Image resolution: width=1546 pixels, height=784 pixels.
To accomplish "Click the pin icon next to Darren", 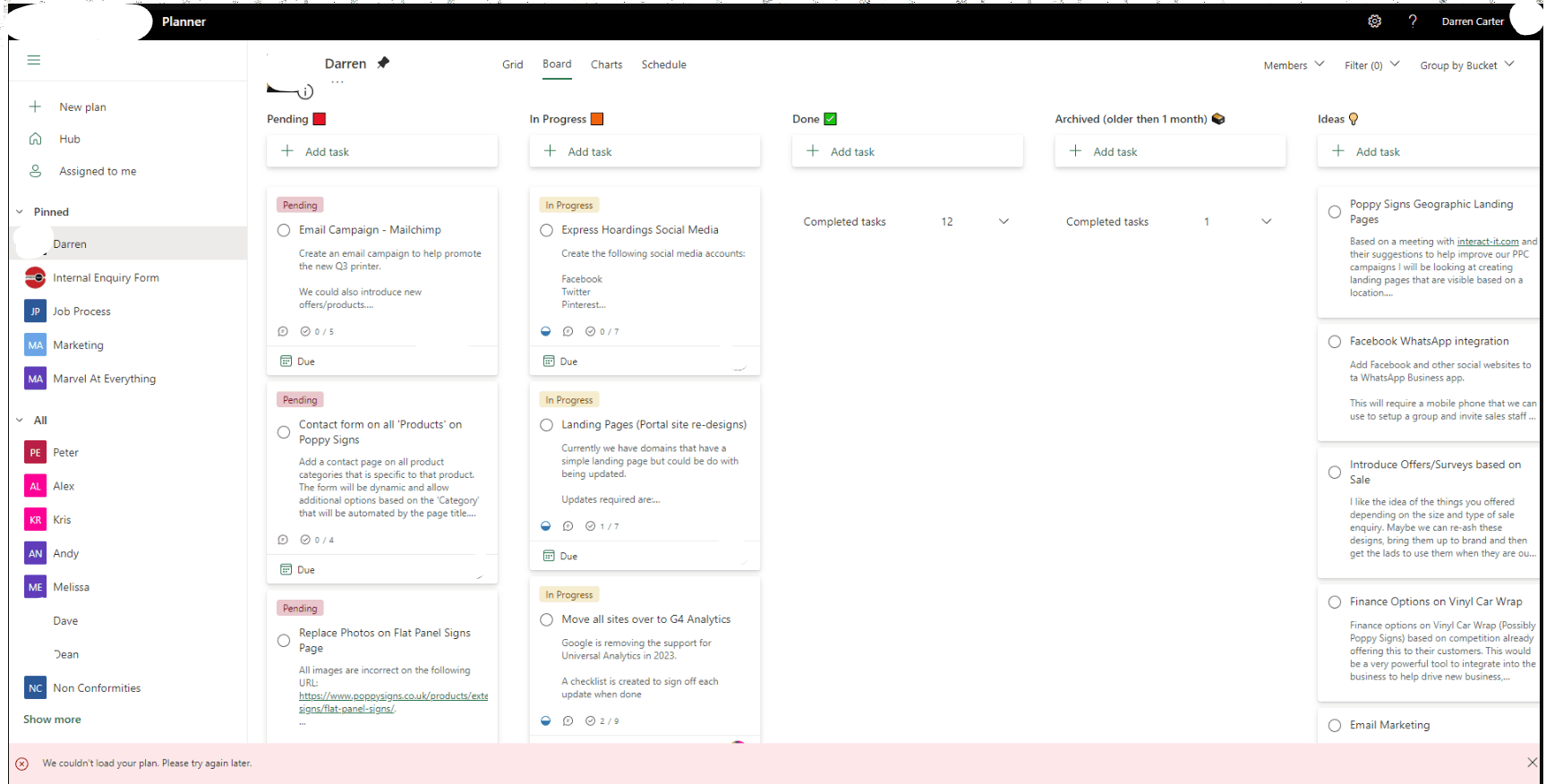I will pos(383,63).
